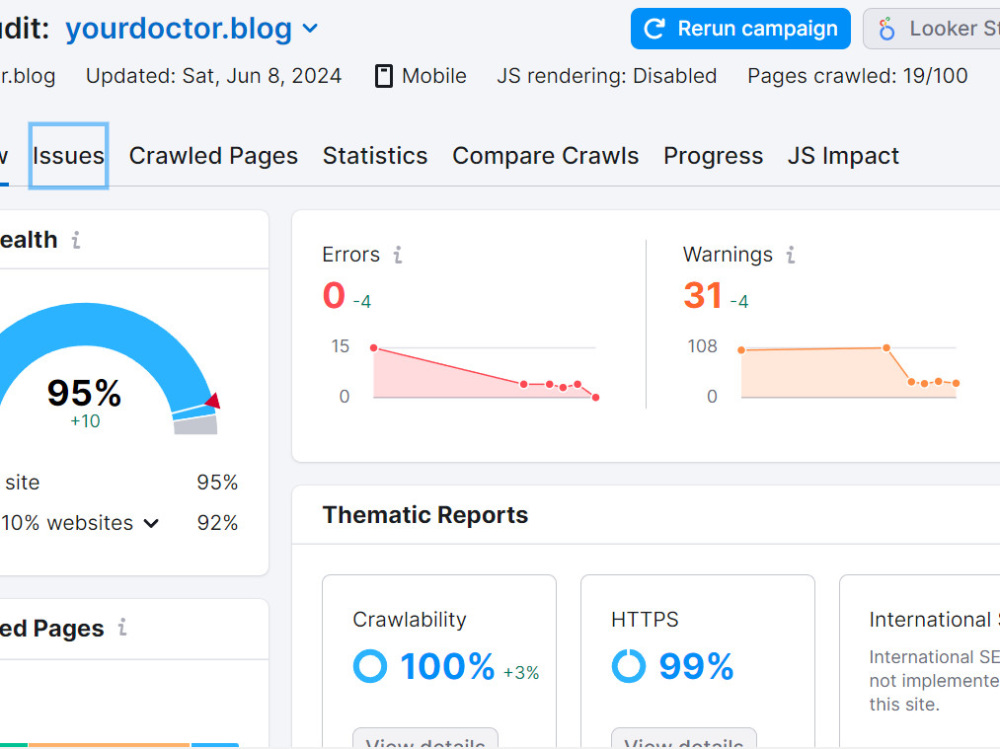Select the Compare Crawls tab
Screen dimensions: 1000x749
tap(545, 156)
